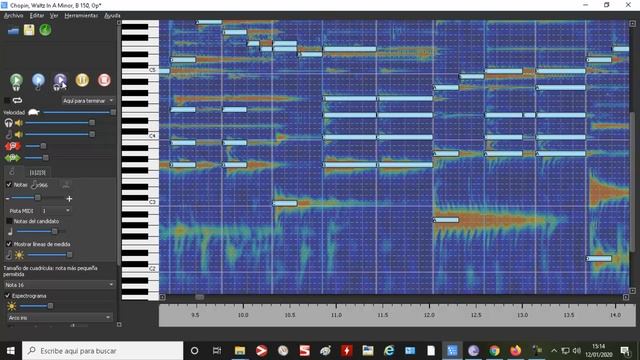
Task: Adjust the notes volume slider
Action: click(x=60, y=134)
